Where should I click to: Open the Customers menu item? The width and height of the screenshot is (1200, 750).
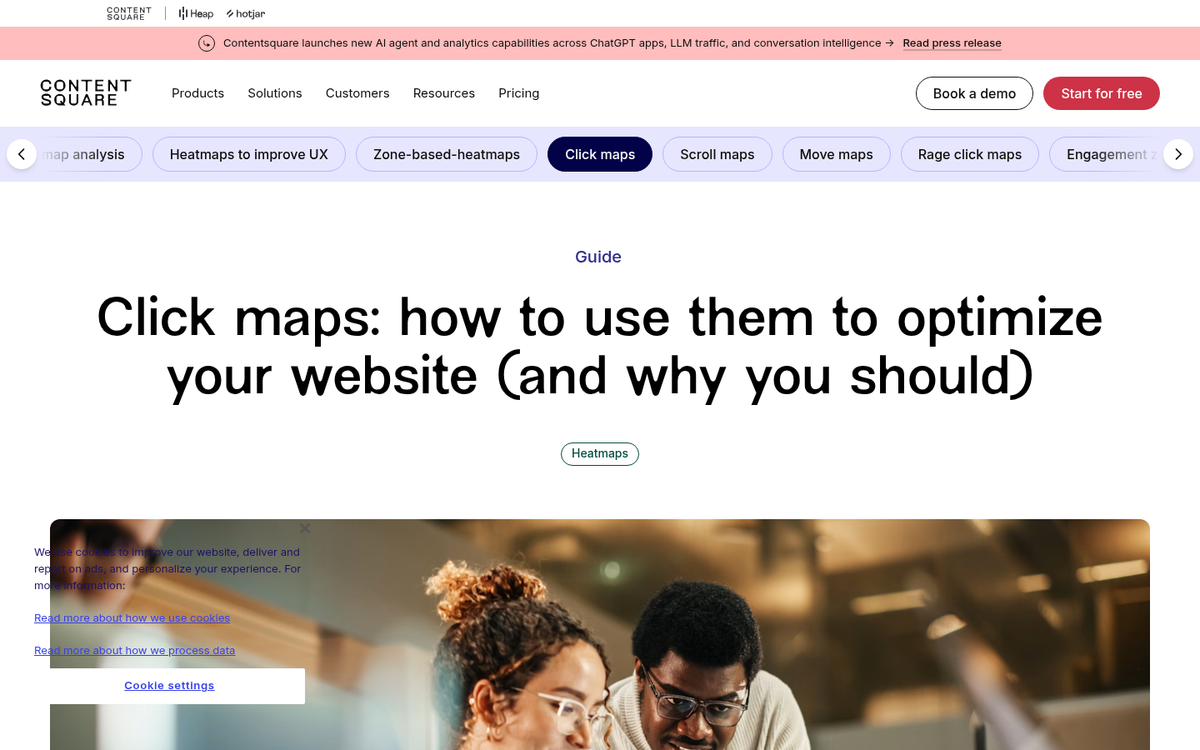click(x=357, y=93)
